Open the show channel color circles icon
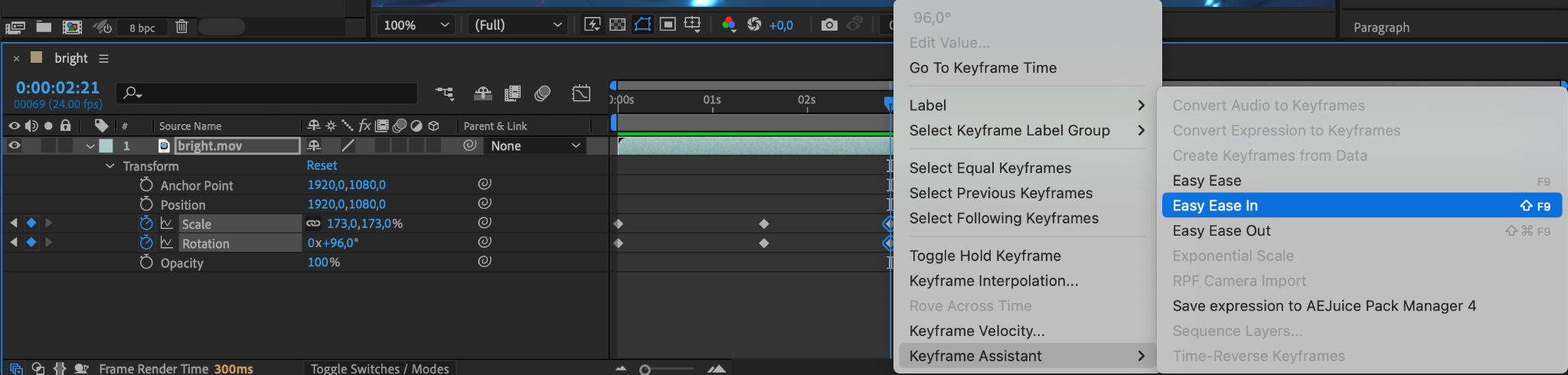The image size is (1568, 375). tap(728, 25)
